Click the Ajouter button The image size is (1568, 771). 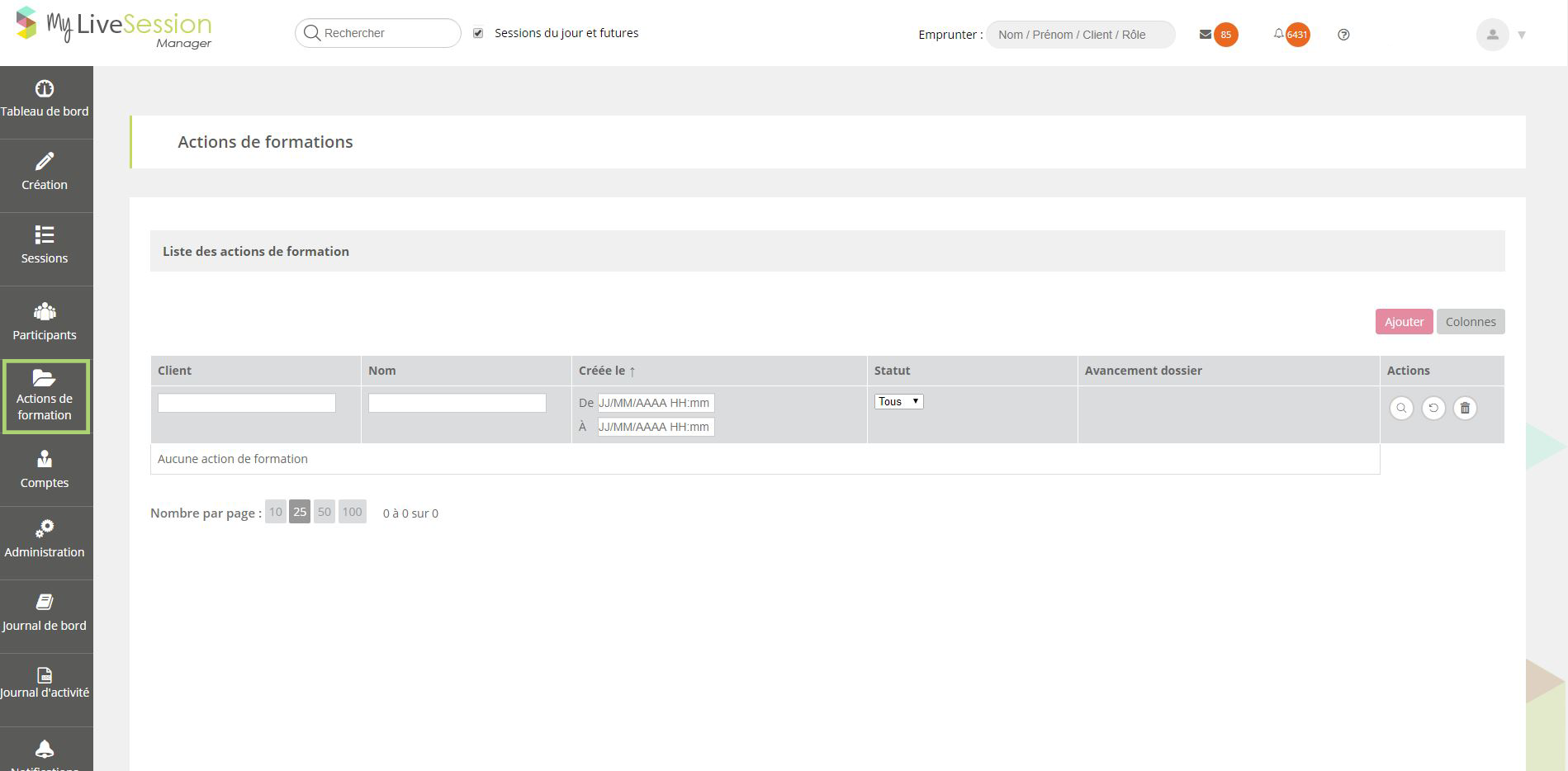point(1404,321)
